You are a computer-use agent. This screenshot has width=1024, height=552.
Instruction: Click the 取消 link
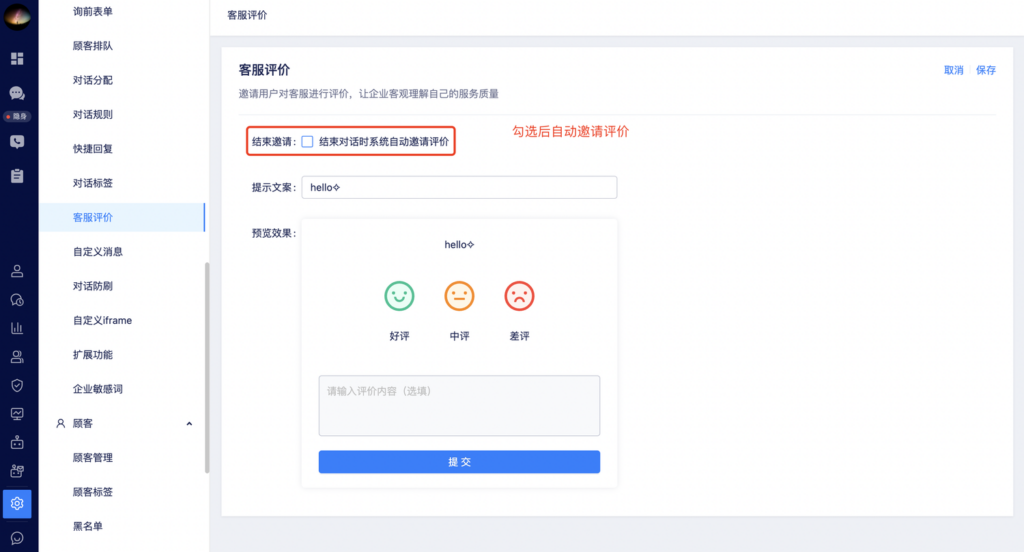(954, 70)
